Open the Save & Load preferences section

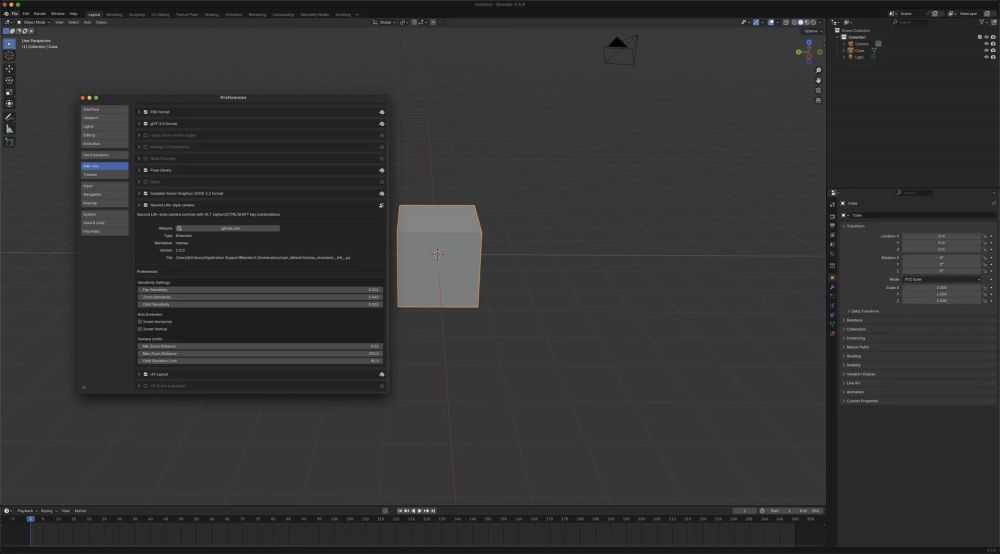pyautogui.click(x=105, y=223)
